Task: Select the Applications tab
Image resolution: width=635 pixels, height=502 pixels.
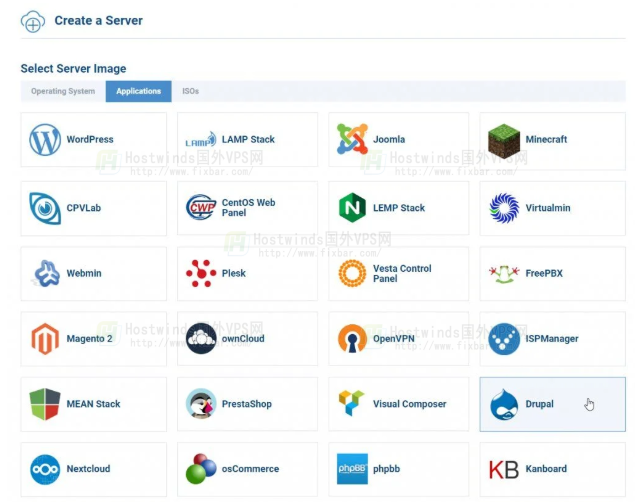Action: coord(139,91)
